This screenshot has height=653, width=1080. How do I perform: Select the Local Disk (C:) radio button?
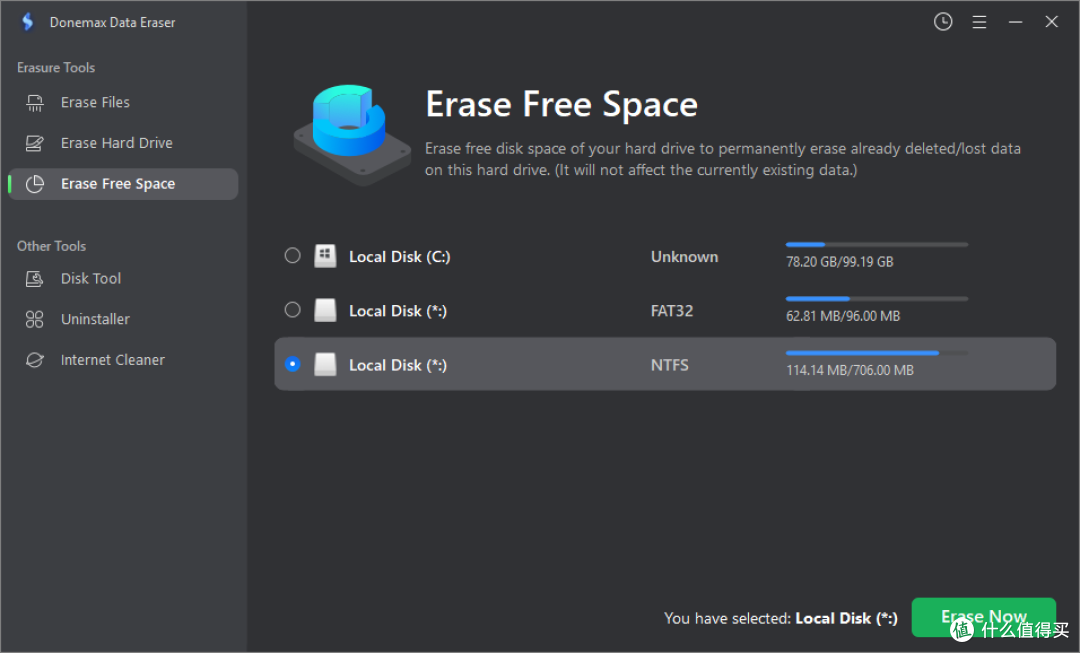click(293, 256)
